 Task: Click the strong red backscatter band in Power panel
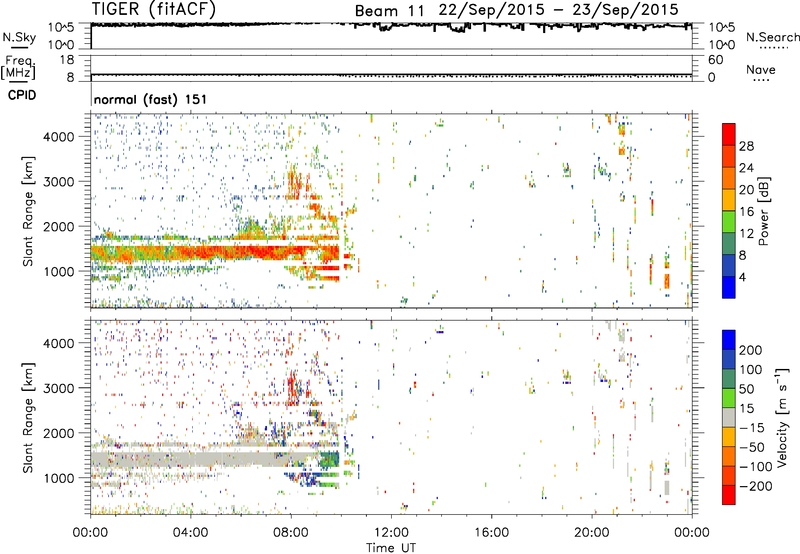point(214,253)
